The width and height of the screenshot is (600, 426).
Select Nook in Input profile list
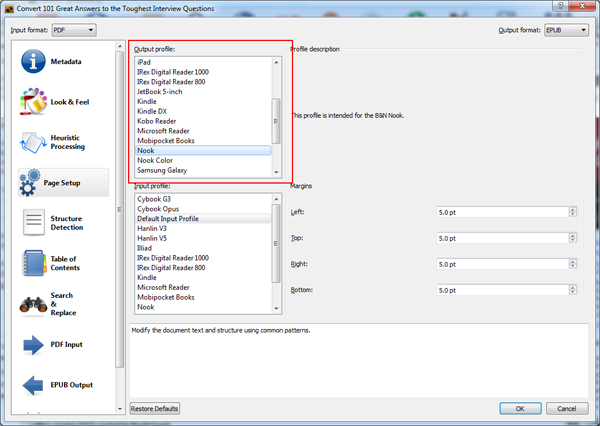pos(203,307)
